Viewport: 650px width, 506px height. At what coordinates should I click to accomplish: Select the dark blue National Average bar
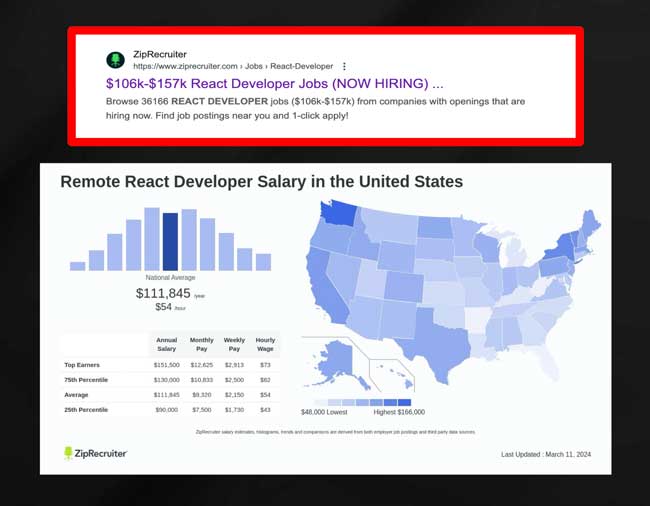tap(170, 242)
